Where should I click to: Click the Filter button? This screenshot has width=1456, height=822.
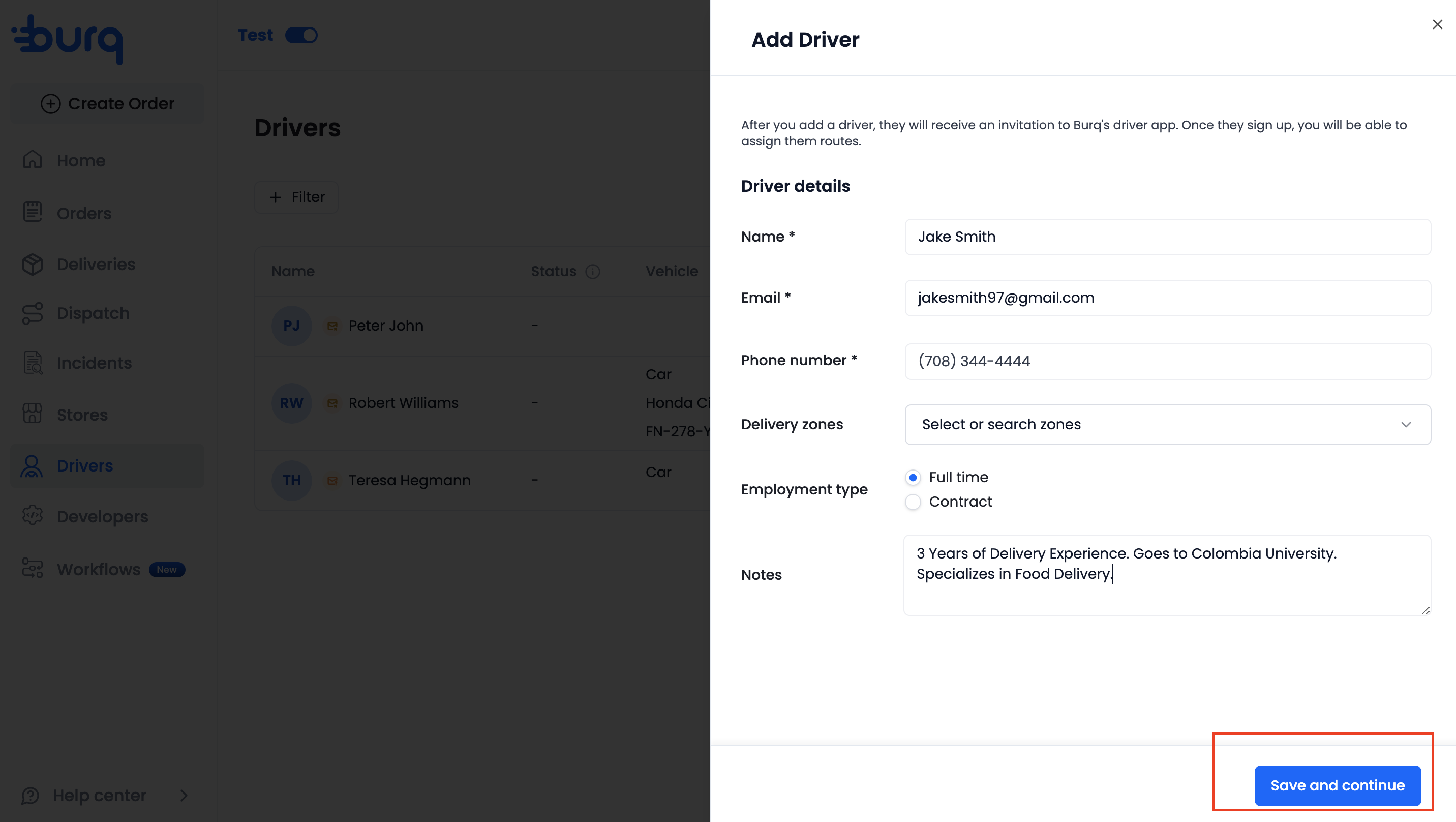tap(296, 197)
